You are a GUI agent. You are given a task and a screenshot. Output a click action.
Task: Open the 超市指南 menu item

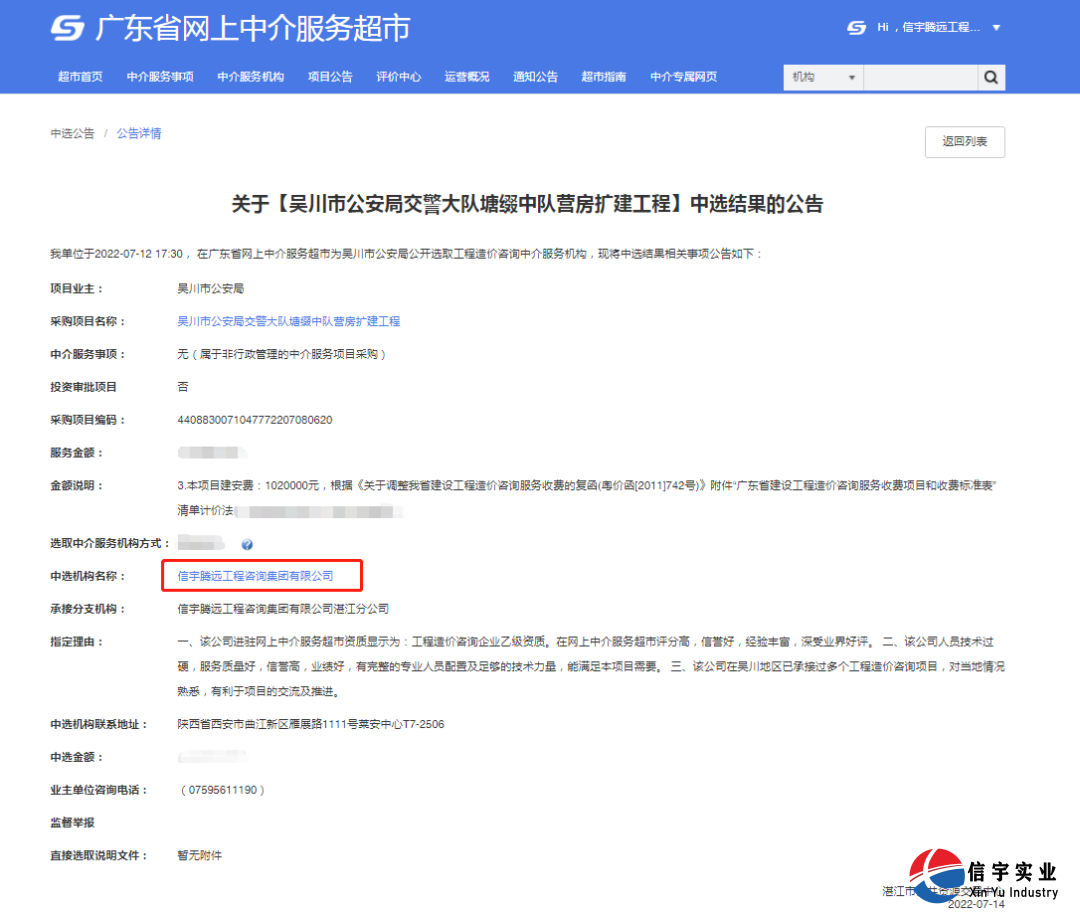click(604, 77)
